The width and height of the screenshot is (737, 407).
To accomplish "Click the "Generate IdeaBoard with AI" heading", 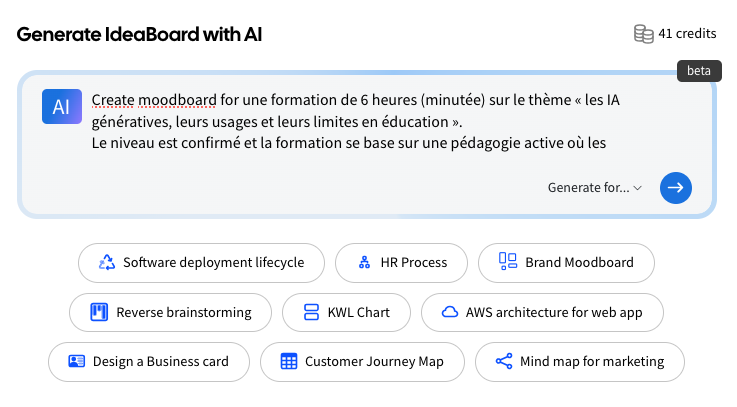I will [x=139, y=34].
